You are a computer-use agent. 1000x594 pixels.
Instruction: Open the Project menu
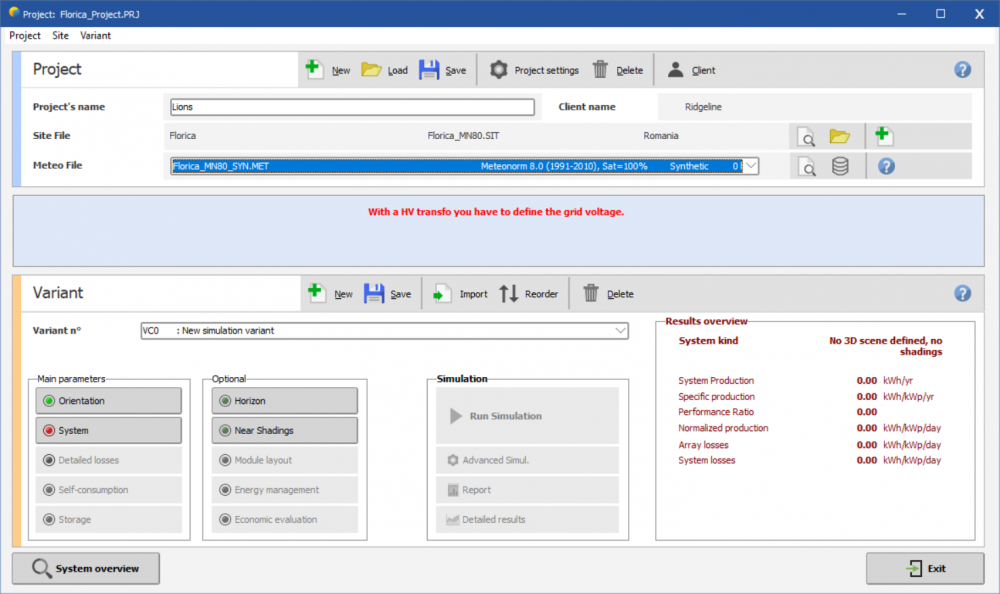click(25, 35)
